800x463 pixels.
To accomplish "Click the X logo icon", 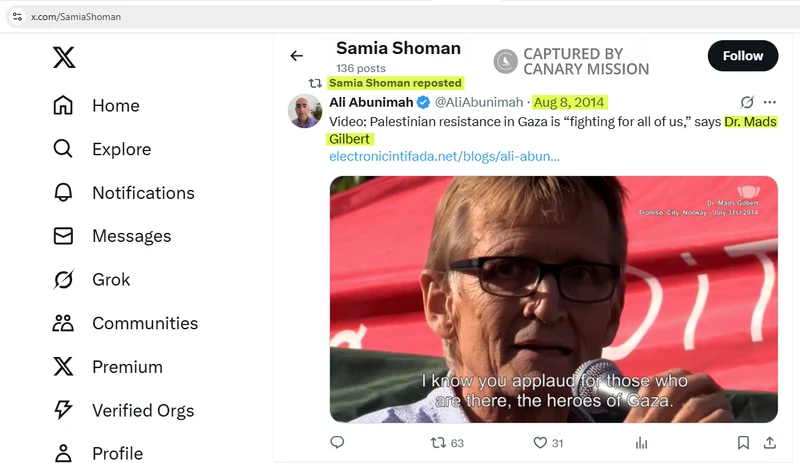I will tap(64, 58).
